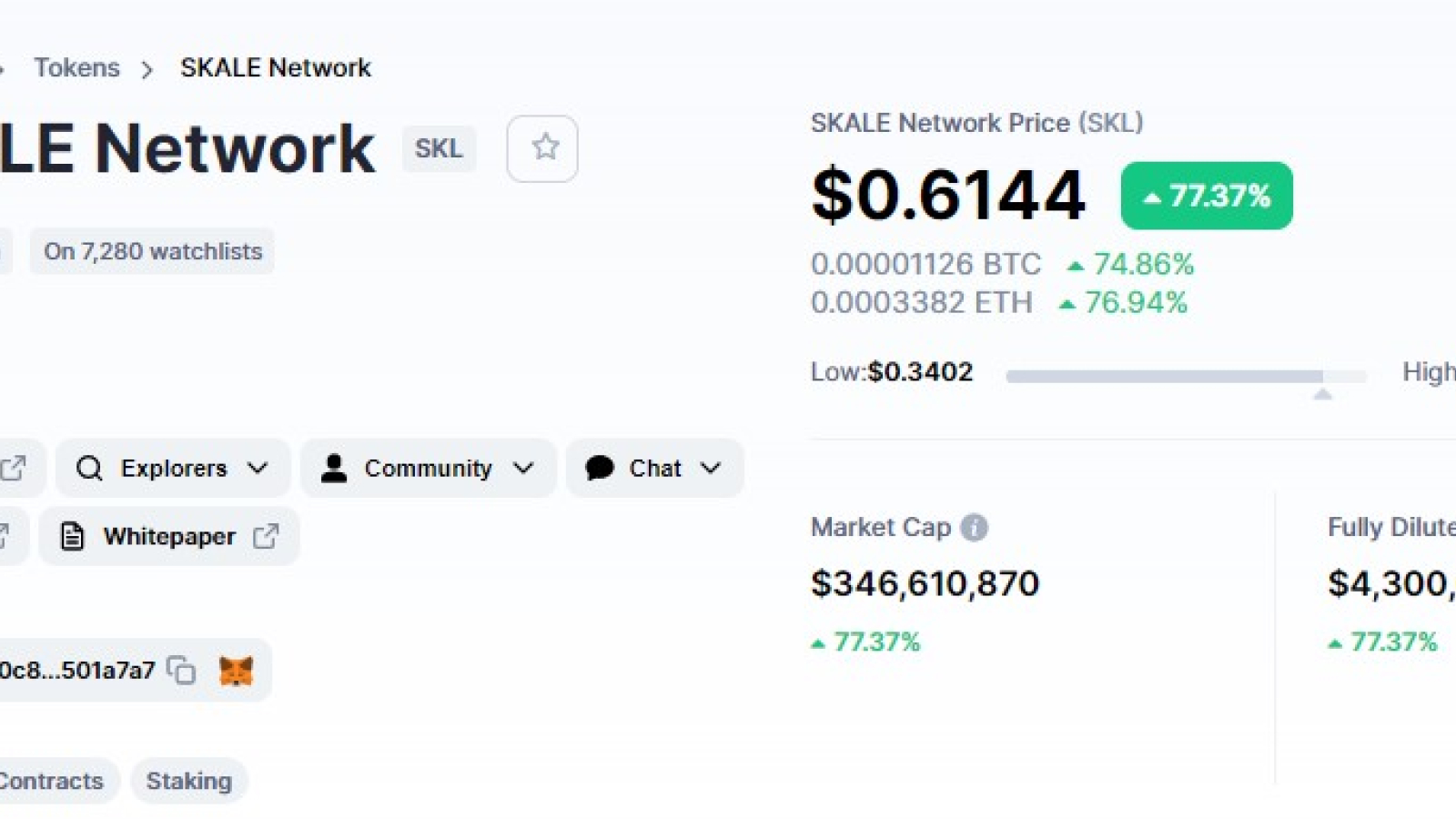1456x819 pixels.
Task: Click the 76.94% ETH change
Action: [x=1124, y=302]
